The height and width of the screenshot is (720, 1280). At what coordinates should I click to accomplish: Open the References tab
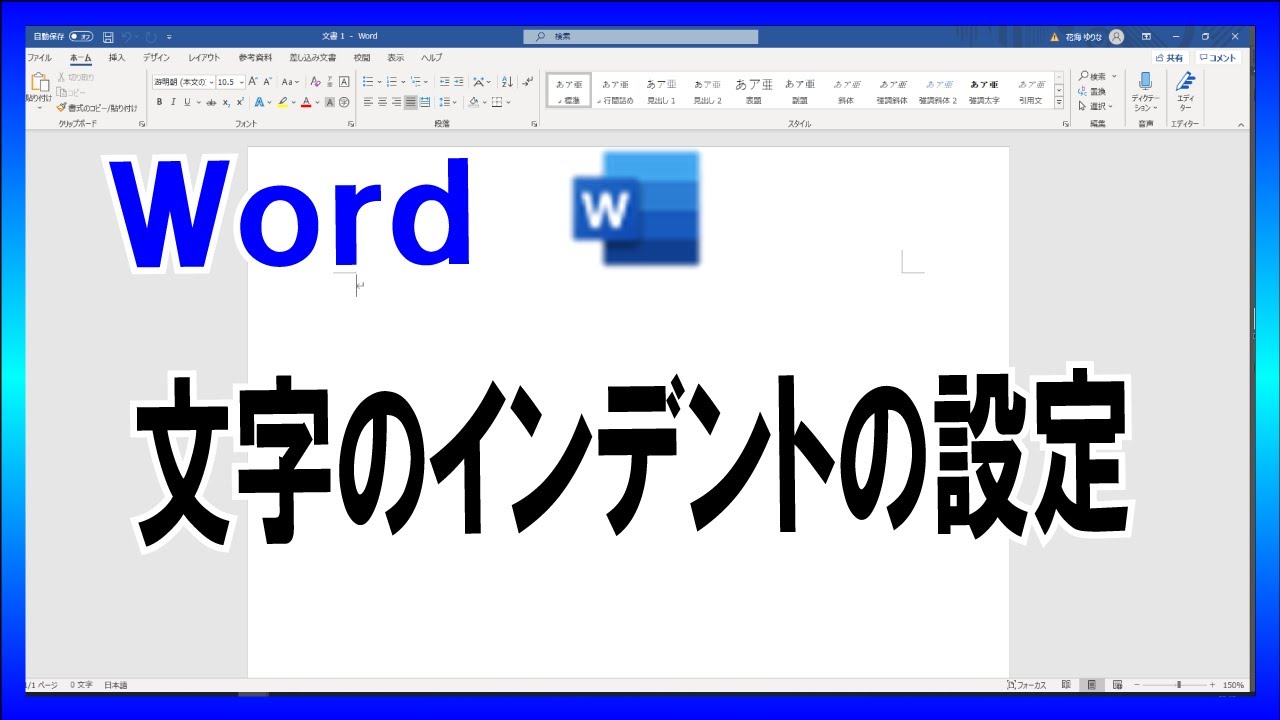pos(255,58)
